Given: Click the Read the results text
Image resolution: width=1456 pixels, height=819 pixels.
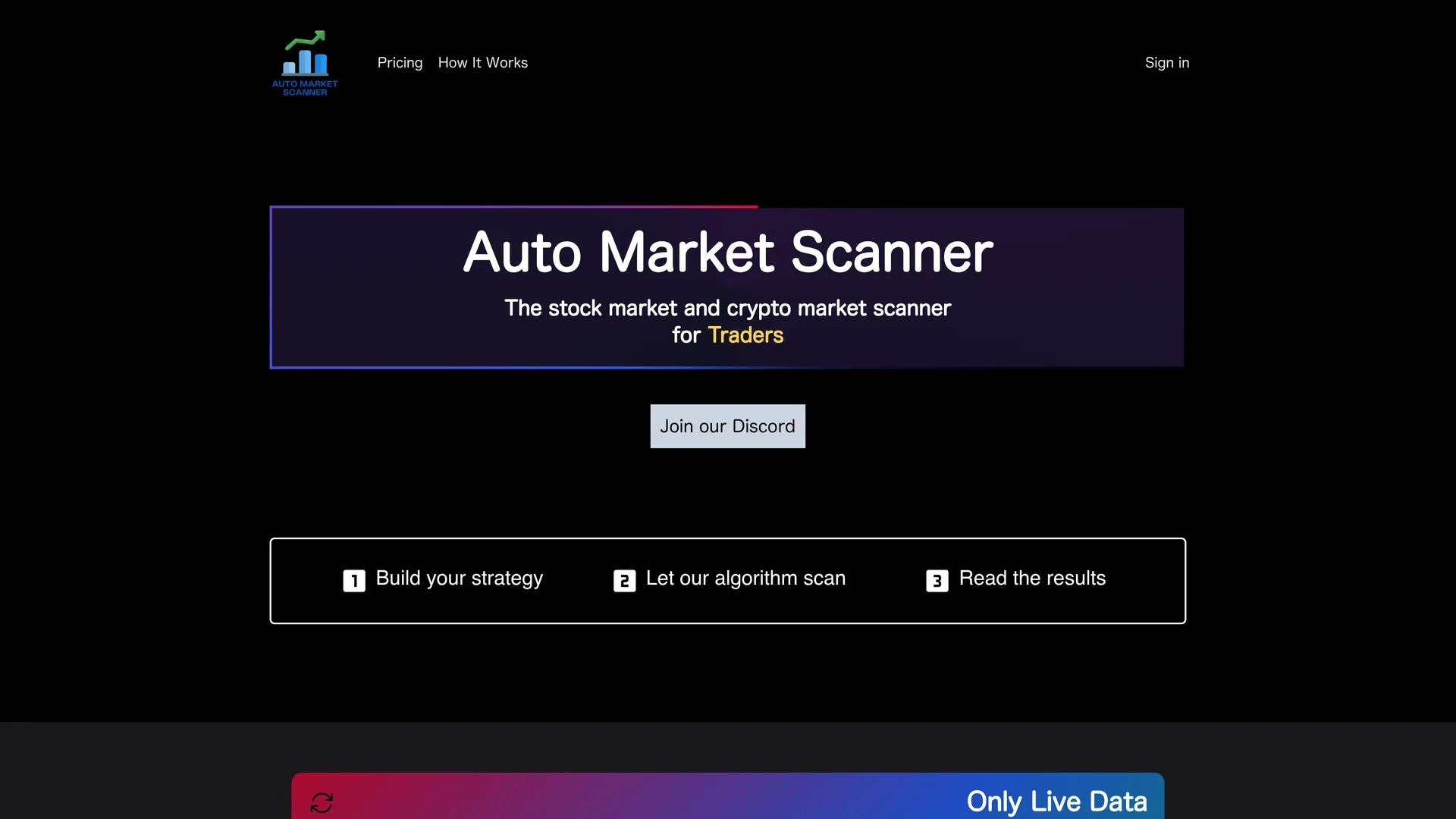Looking at the screenshot, I should [x=1032, y=579].
